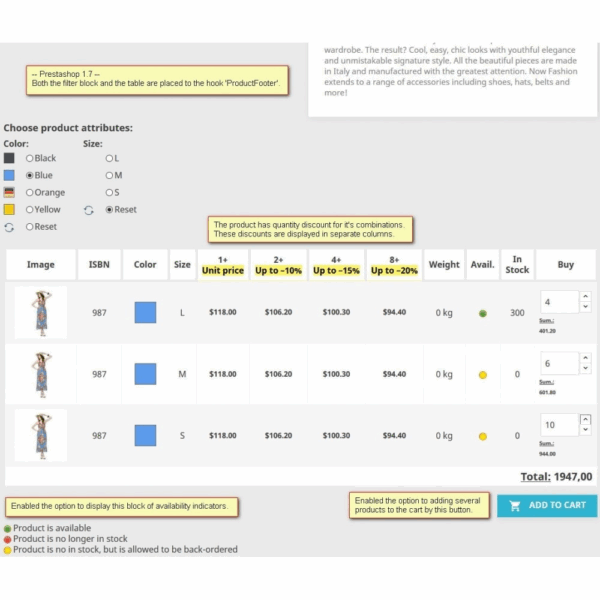The image size is (600, 600).
Task: Click the blue color square in the size L row
Action: (x=145, y=313)
